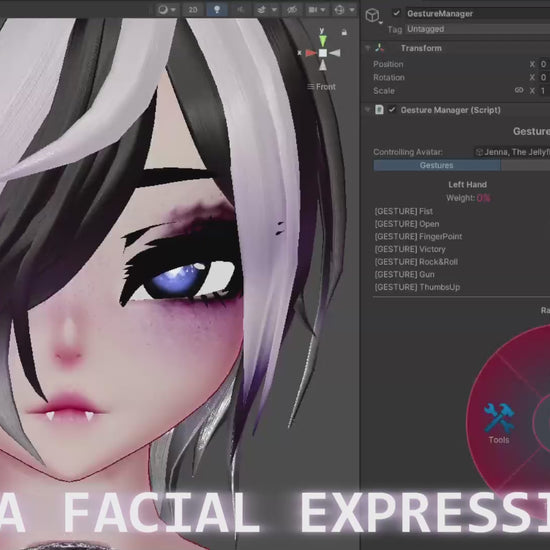Edit the Scale X value field
This screenshot has width=550, height=550.
pyautogui.click(x=544, y=91)
